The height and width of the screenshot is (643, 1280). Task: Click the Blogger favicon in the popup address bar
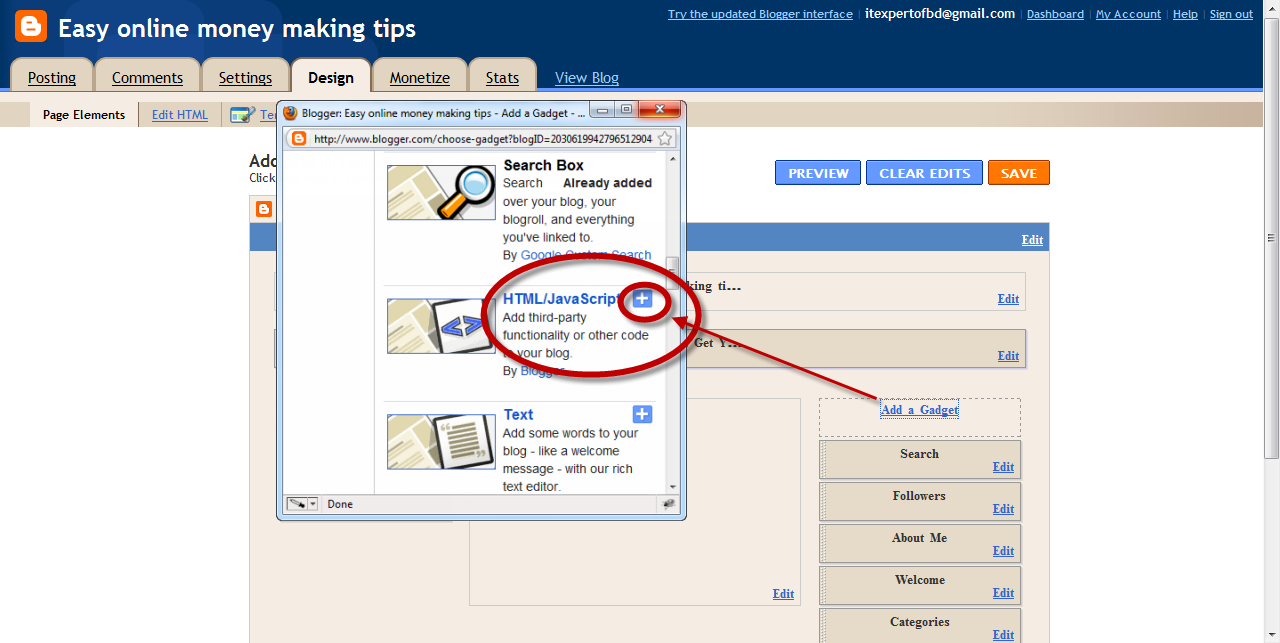[x=298, y=139]
